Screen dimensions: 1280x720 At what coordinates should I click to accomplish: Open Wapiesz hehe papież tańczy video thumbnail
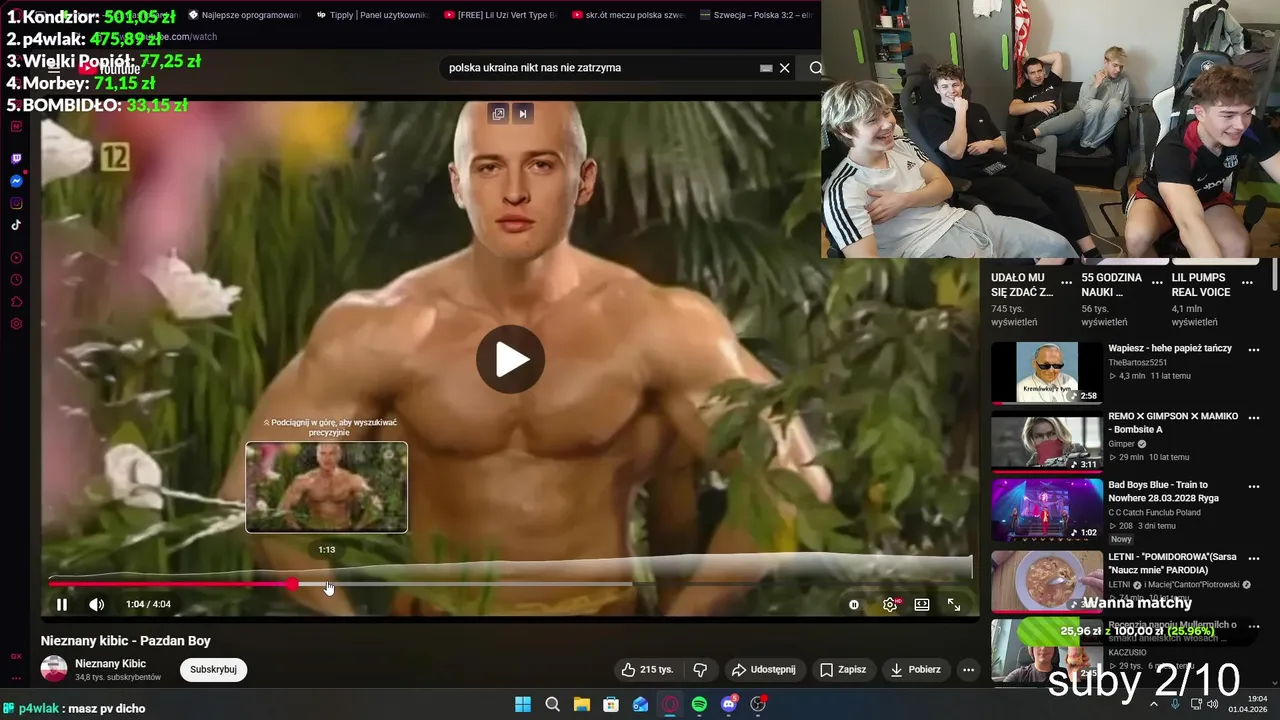point(1046,372)
